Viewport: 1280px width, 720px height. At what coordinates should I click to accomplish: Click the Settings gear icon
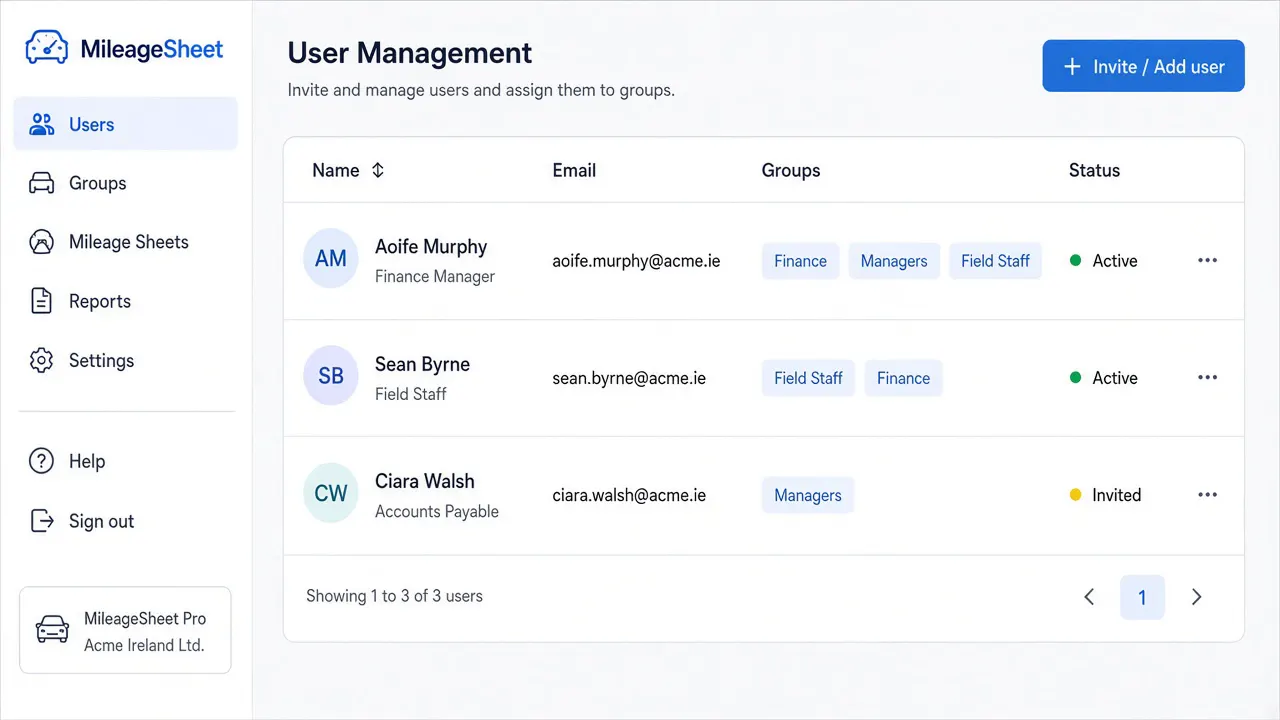click(x=41, y=360)
